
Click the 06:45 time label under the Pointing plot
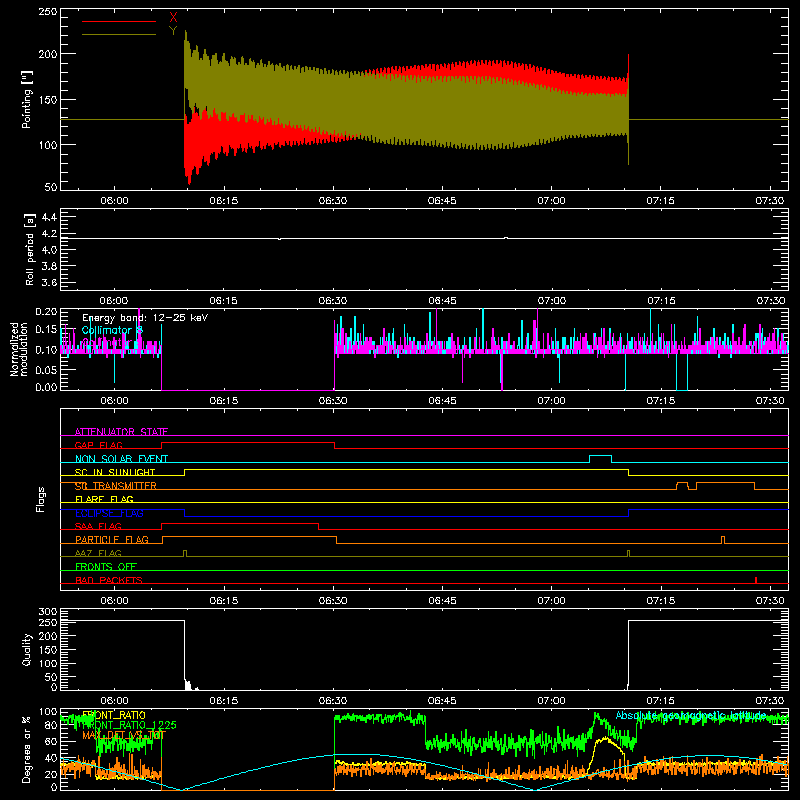click(442, 201)
